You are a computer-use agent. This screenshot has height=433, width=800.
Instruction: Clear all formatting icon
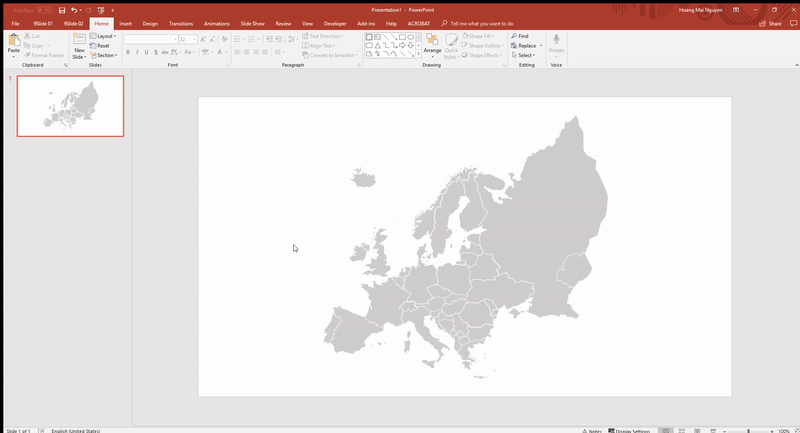[x=224, y=39]
